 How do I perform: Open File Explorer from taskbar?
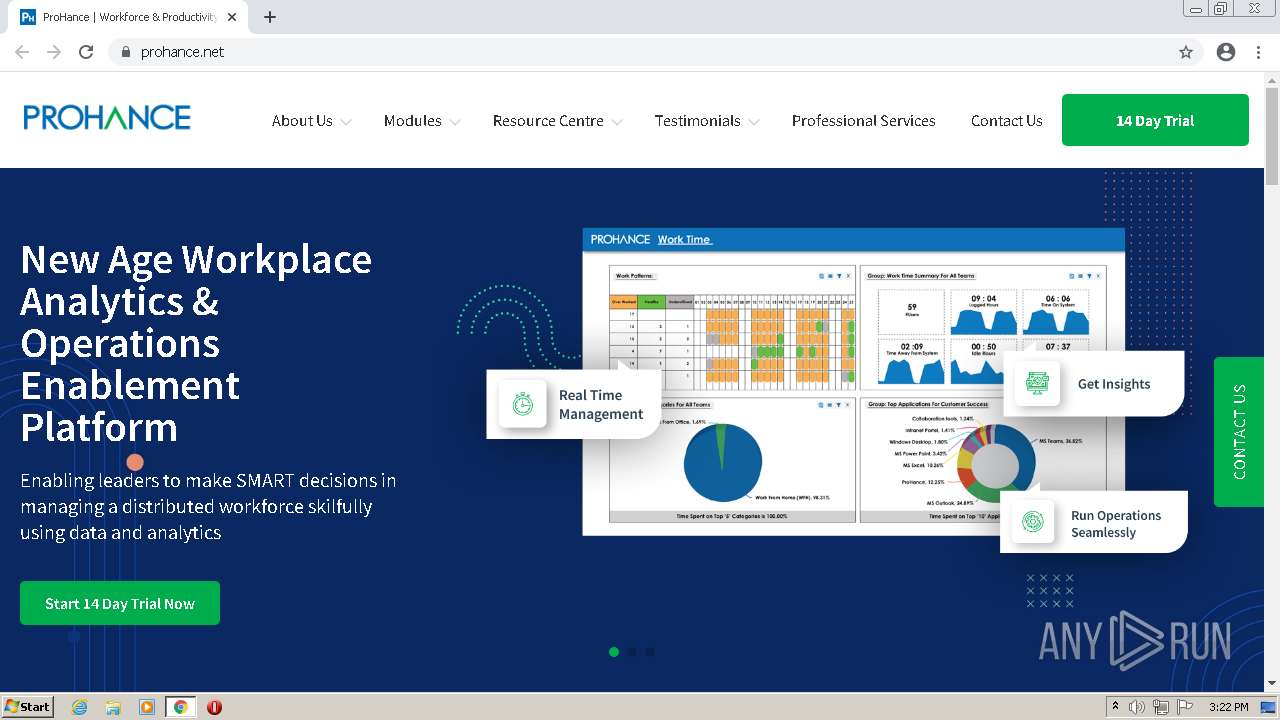(113, 707)
